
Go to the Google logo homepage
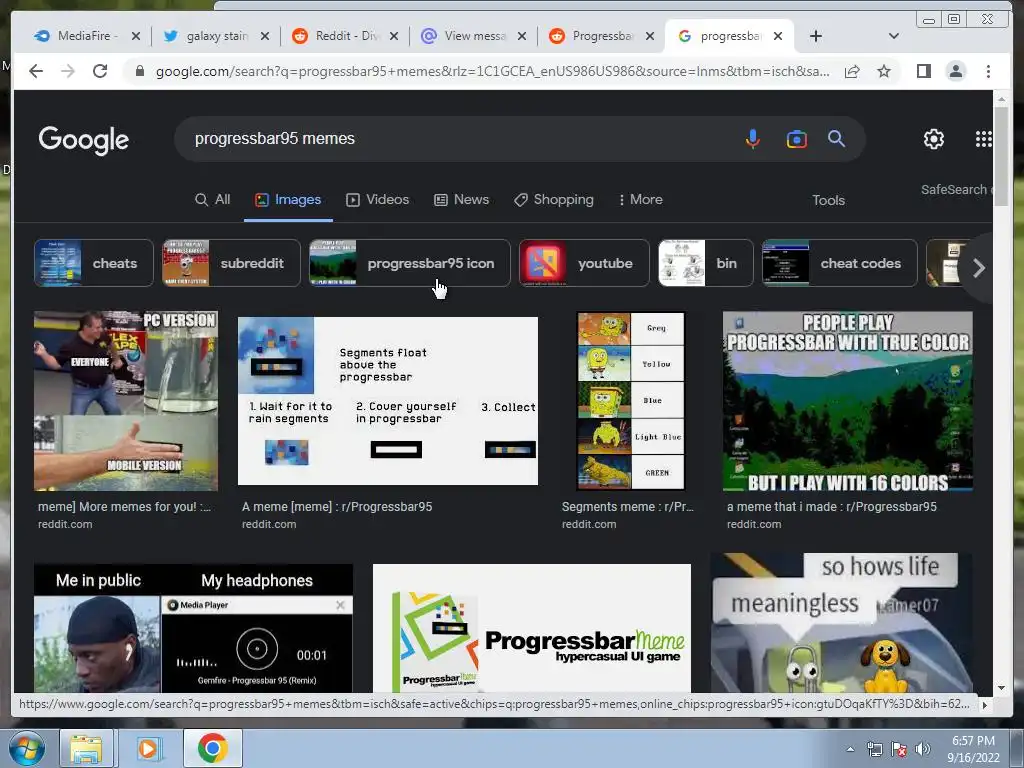(x=84, y=140)
